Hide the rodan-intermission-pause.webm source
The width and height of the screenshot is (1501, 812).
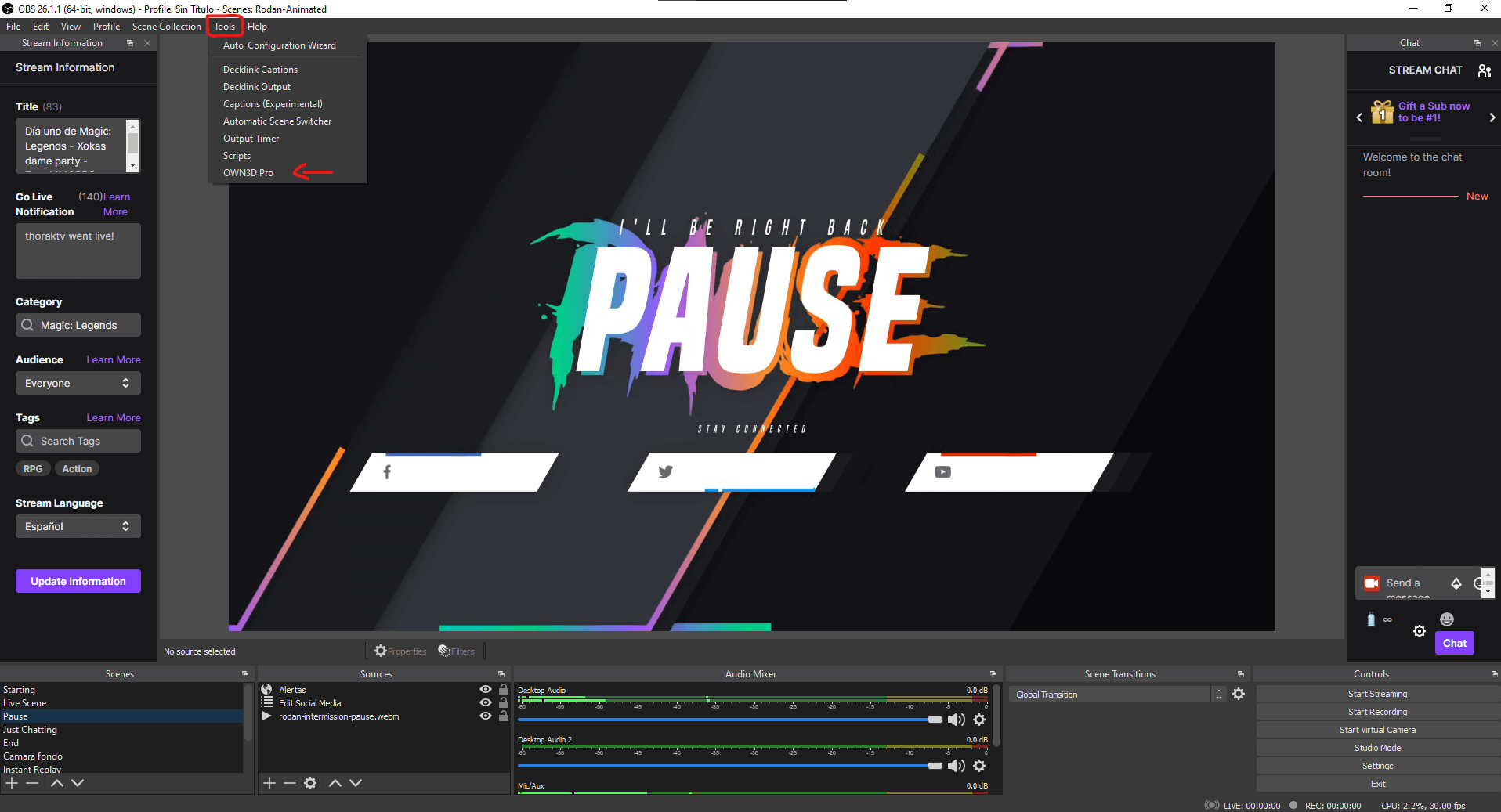[x=484, y=716]
